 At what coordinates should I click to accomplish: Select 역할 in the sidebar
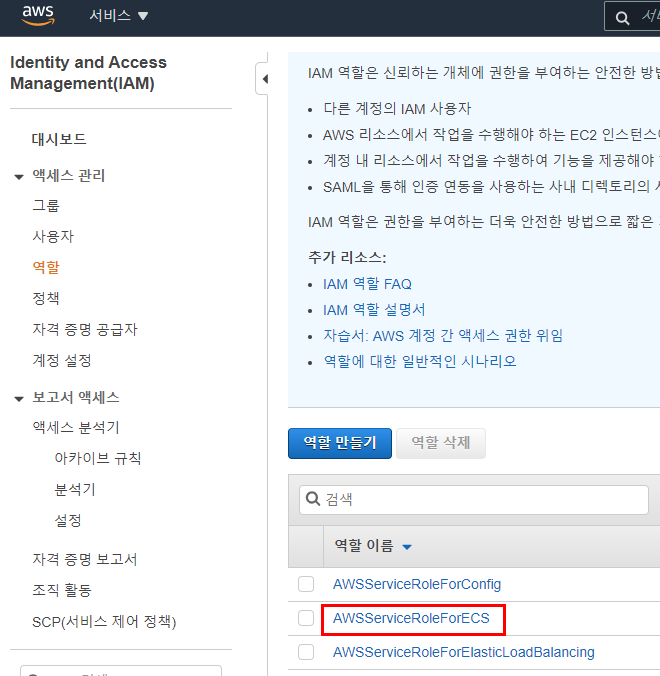point(46,267)
